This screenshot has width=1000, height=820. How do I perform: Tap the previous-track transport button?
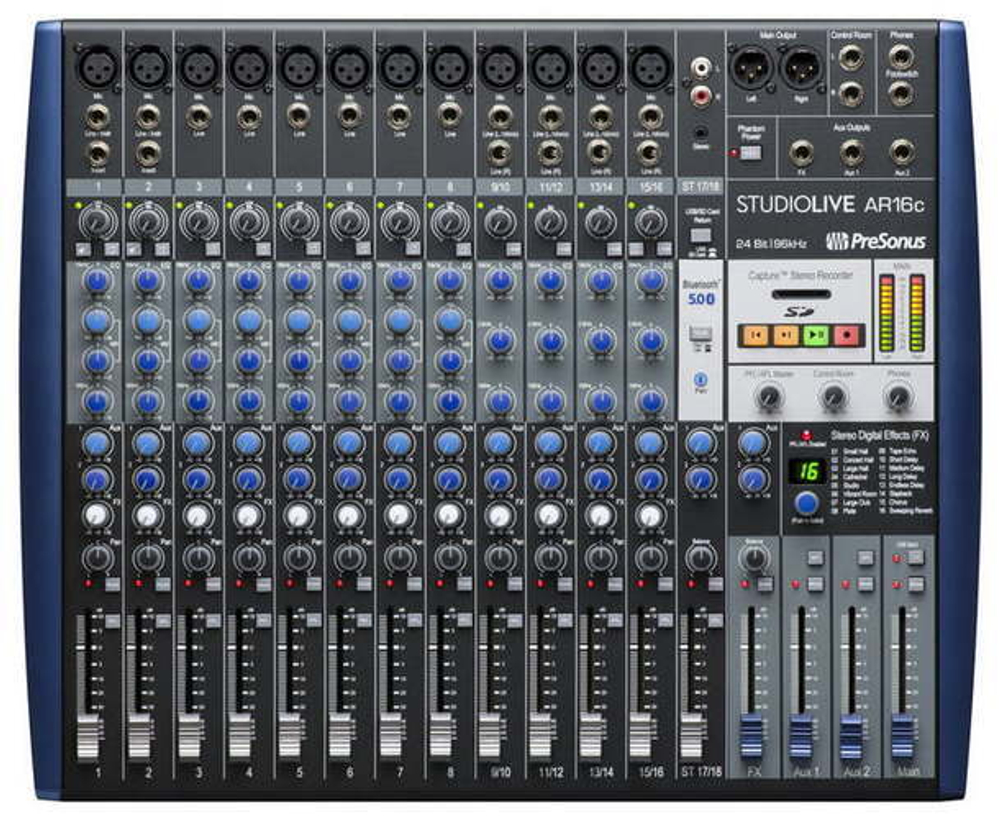[x=755, y=333]
